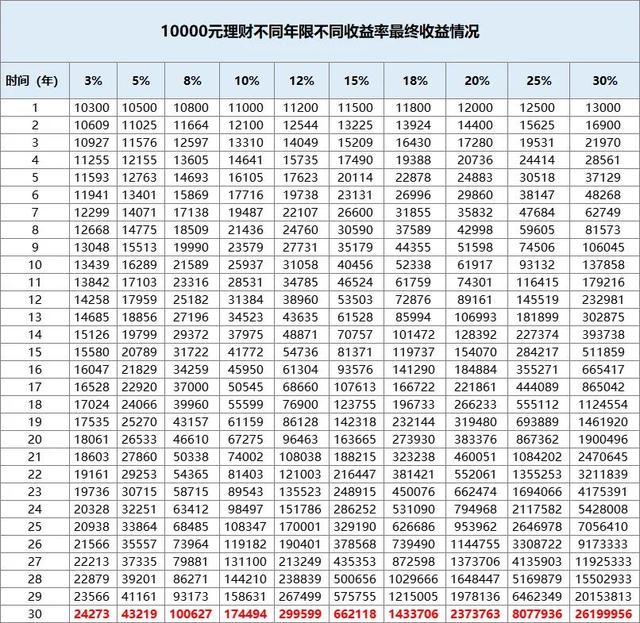
Task: Click red total 26199956 in year 30
Action: tap(603, 614)
